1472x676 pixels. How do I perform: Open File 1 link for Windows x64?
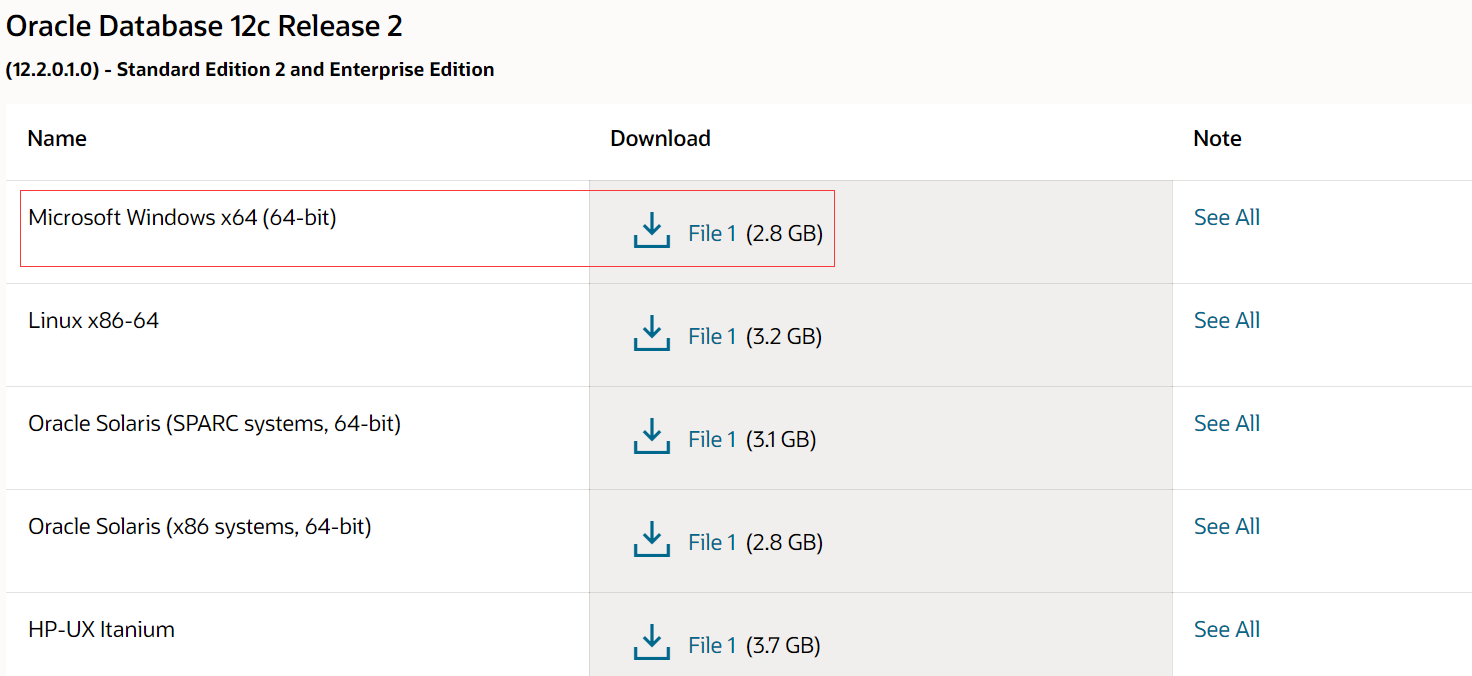point(712,233)
